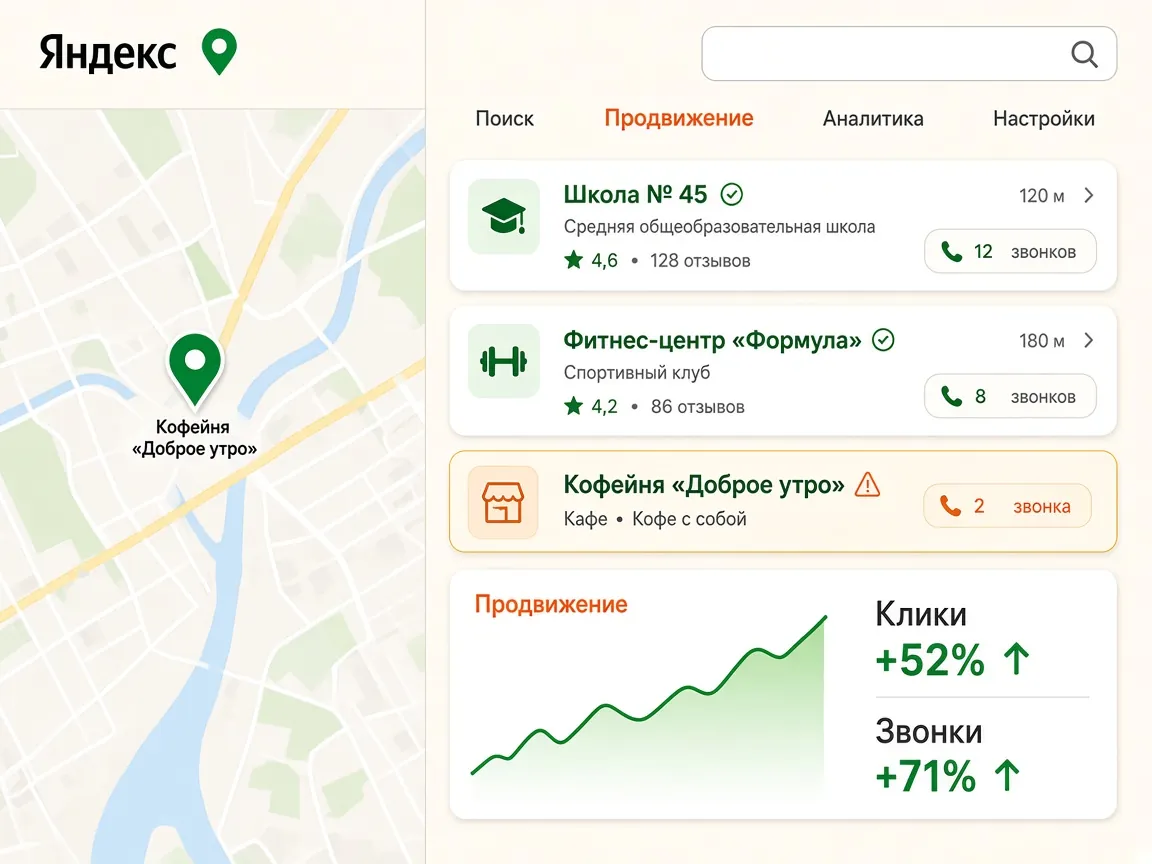
Task: Click the 8 звонков button
Action: [x=1010, y=396]
